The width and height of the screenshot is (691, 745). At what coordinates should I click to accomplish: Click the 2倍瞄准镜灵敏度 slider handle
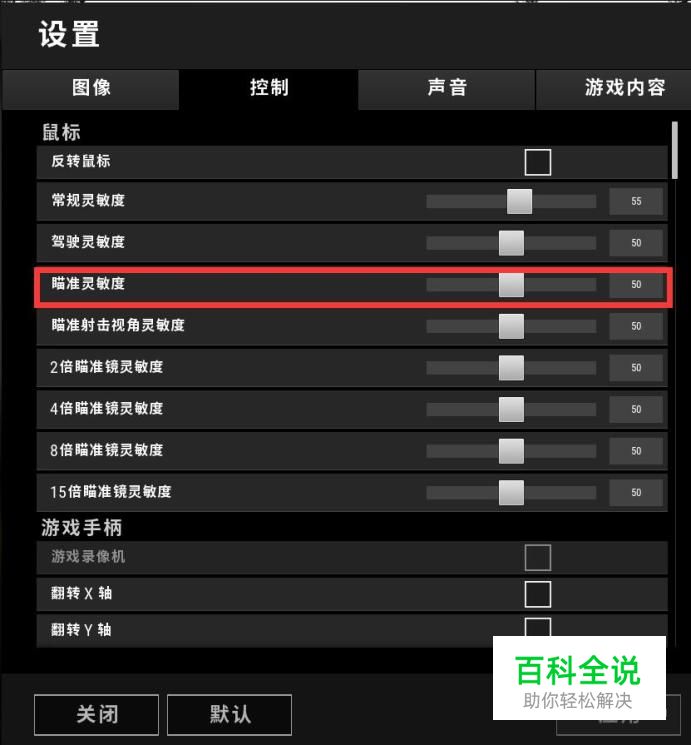pos(511,368)
